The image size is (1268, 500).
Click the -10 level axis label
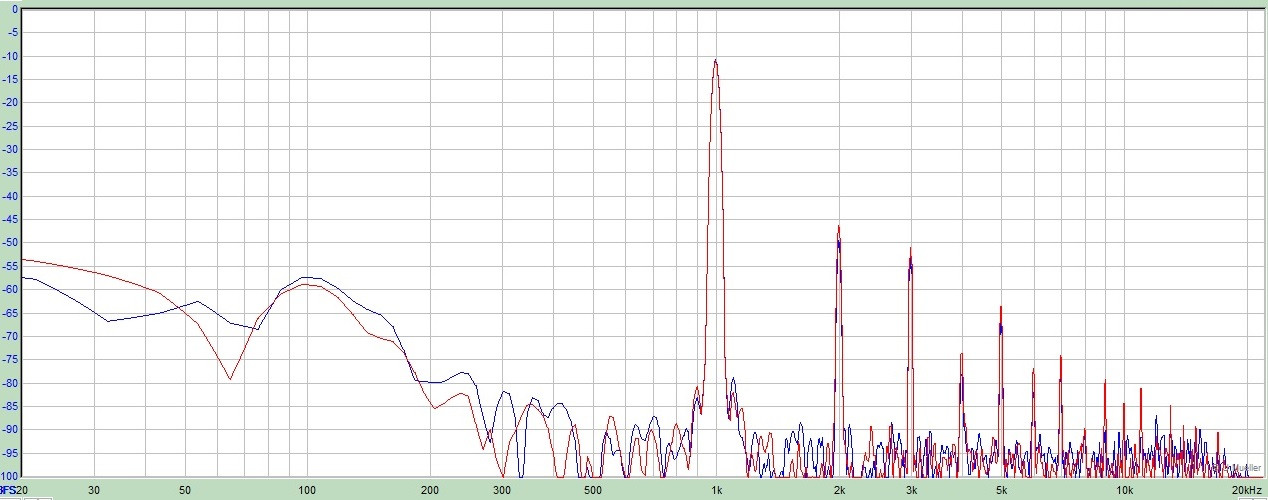click(14, 56)
